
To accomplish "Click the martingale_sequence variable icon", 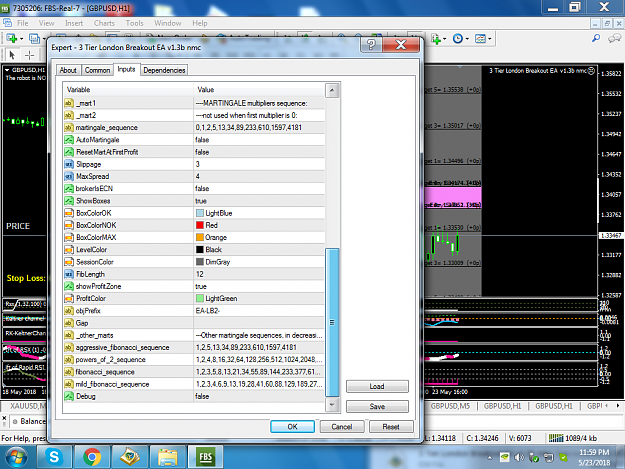I will pyautogui.click(x=69, y=128).
